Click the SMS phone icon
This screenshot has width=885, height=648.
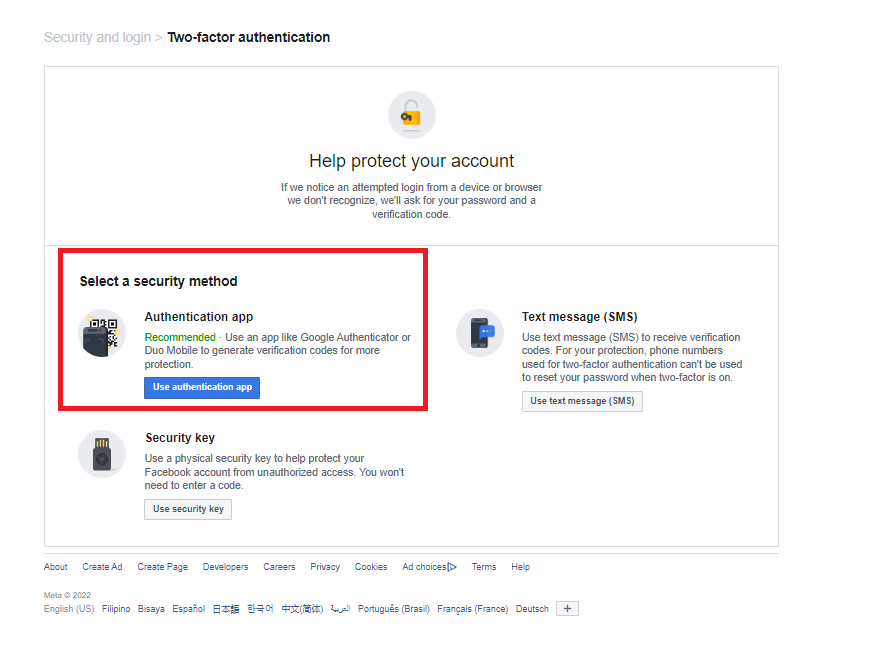(x=480, y=333)
